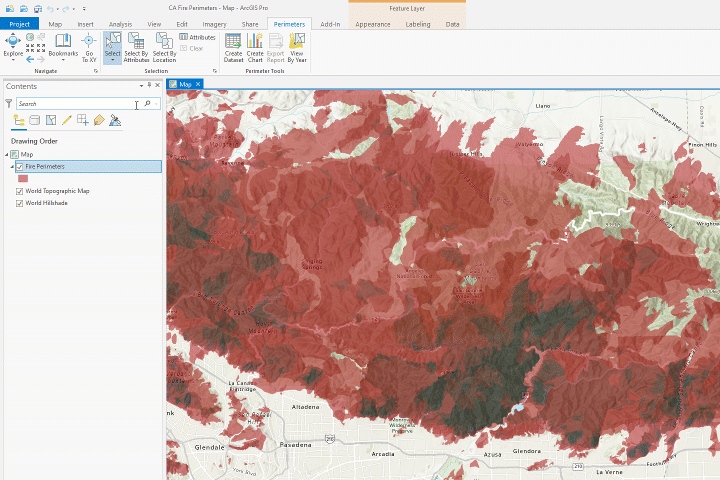Toggle World Topographic Map layer checkbox
This screenshot has width=720, height=480.
click(x=19, y=191)
